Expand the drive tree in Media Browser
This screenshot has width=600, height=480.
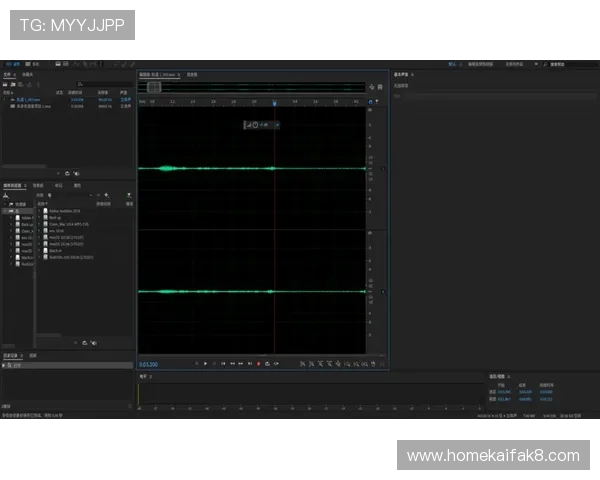(x=4, y=211)
